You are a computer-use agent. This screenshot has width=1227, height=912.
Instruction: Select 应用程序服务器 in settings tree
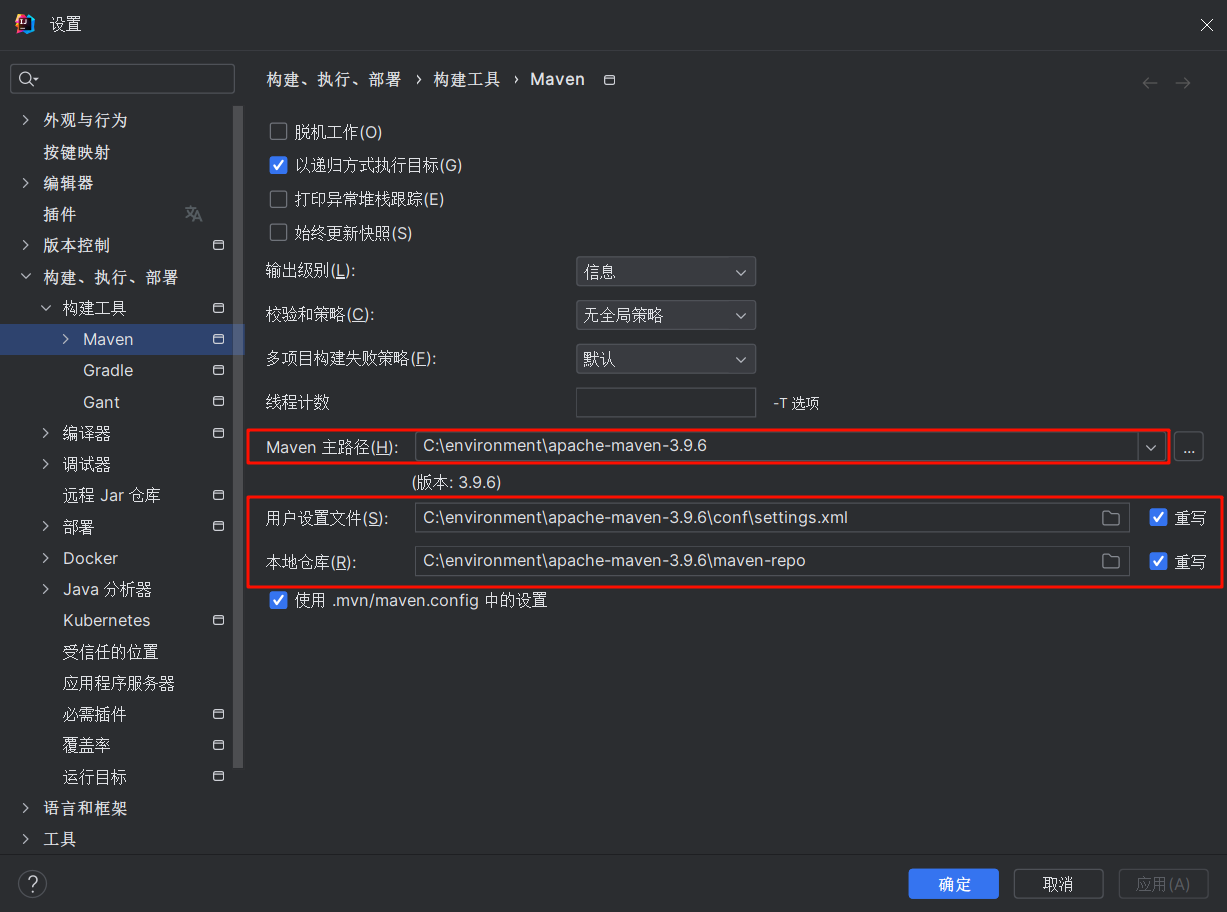[119, 683]
